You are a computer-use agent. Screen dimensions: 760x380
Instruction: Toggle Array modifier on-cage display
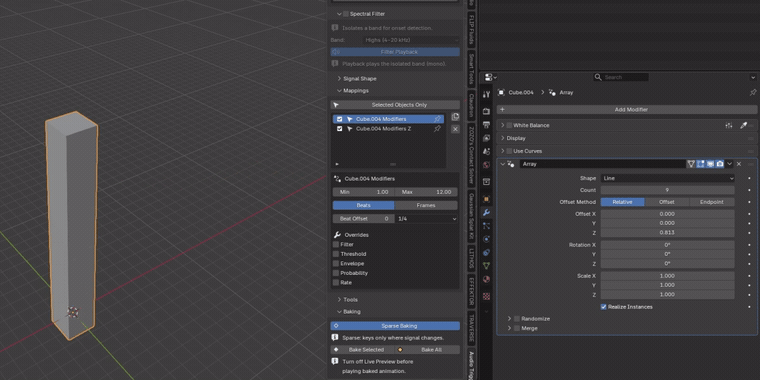tap(691, 164)
